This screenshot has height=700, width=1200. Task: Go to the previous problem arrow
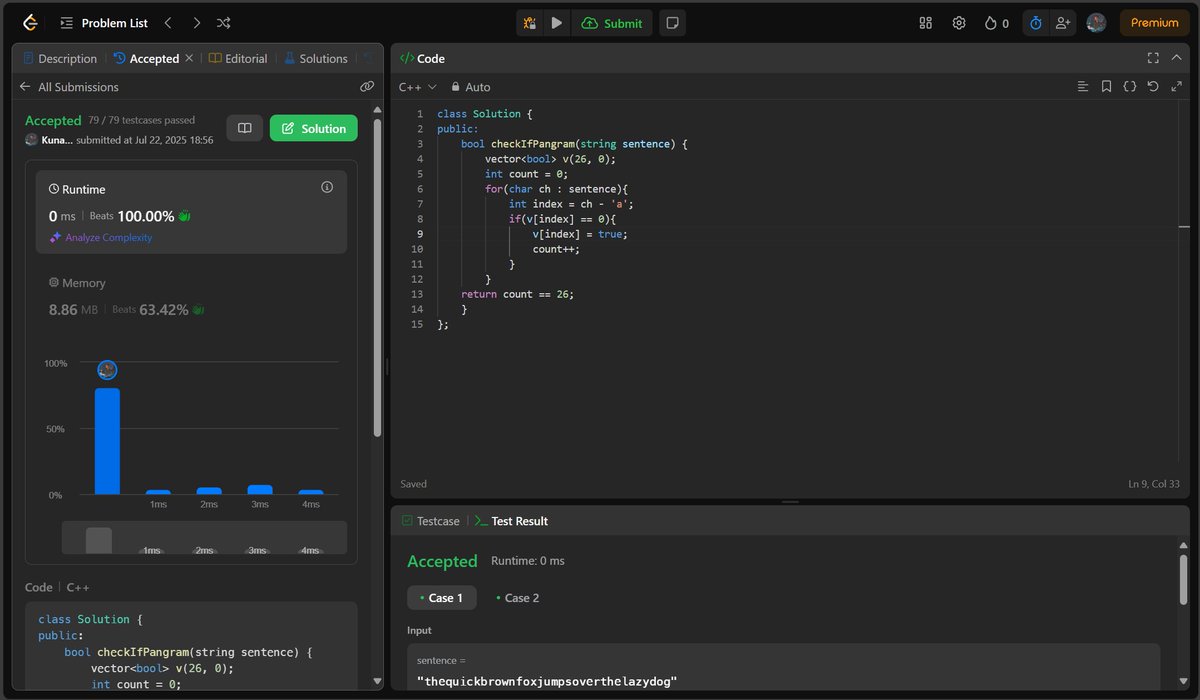pos(168,22)
